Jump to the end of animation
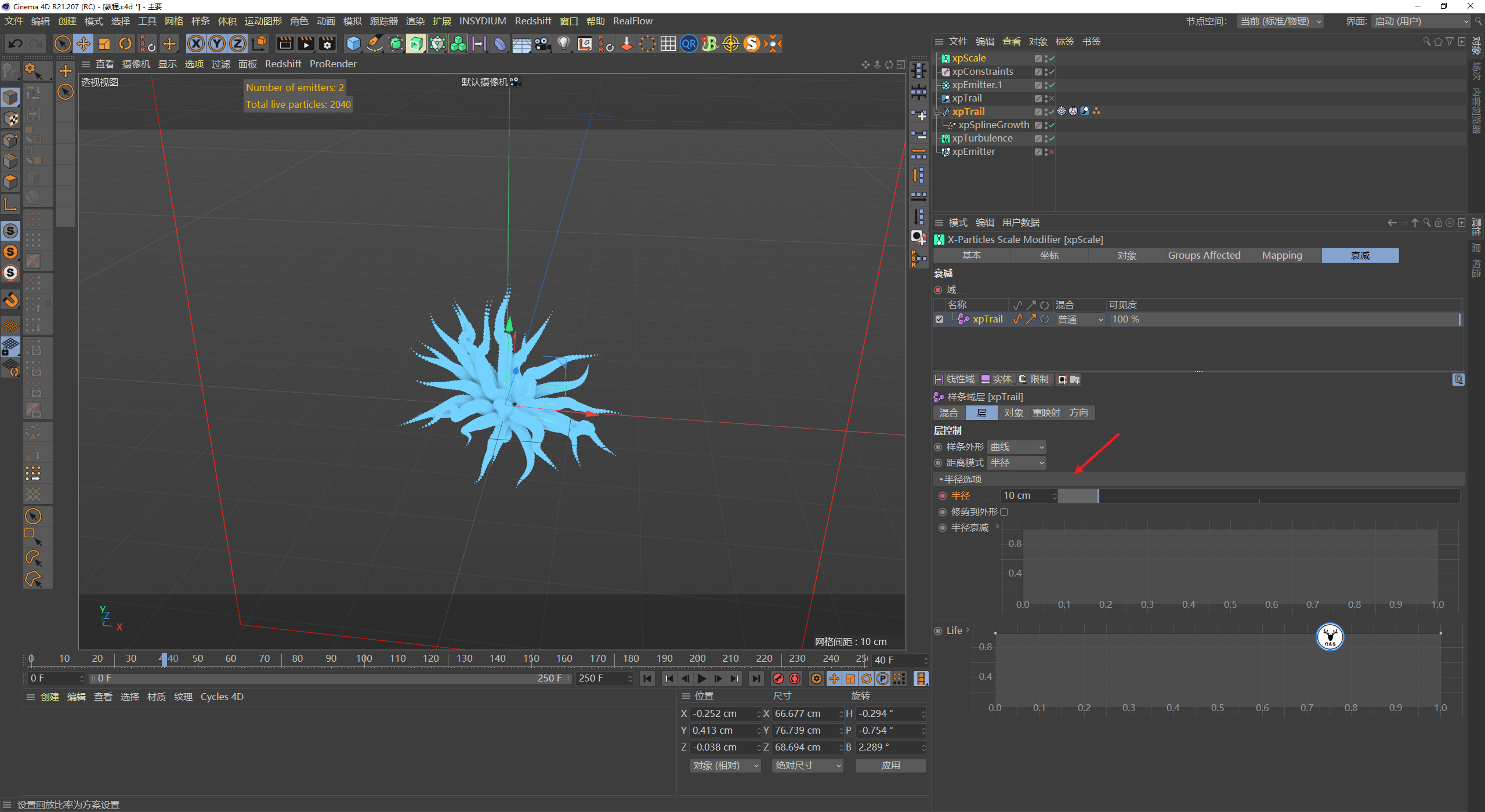Viewport: 1485px width, 812px height. tap(756, 679)
